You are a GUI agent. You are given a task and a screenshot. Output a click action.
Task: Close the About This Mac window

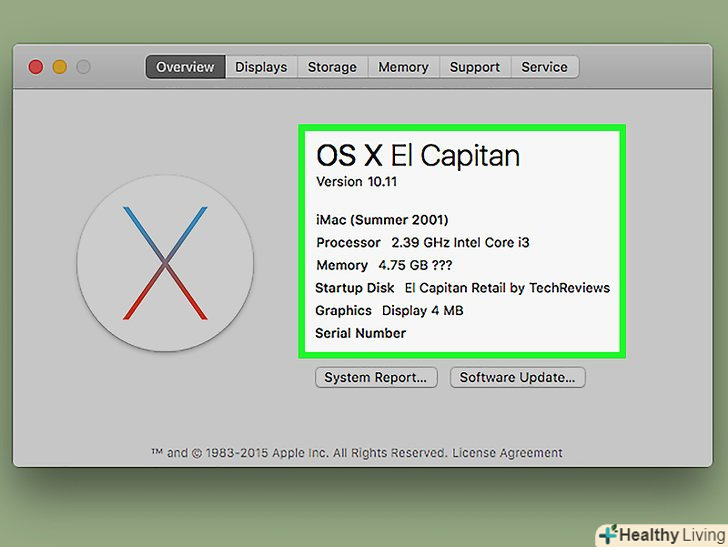[36, 67]
